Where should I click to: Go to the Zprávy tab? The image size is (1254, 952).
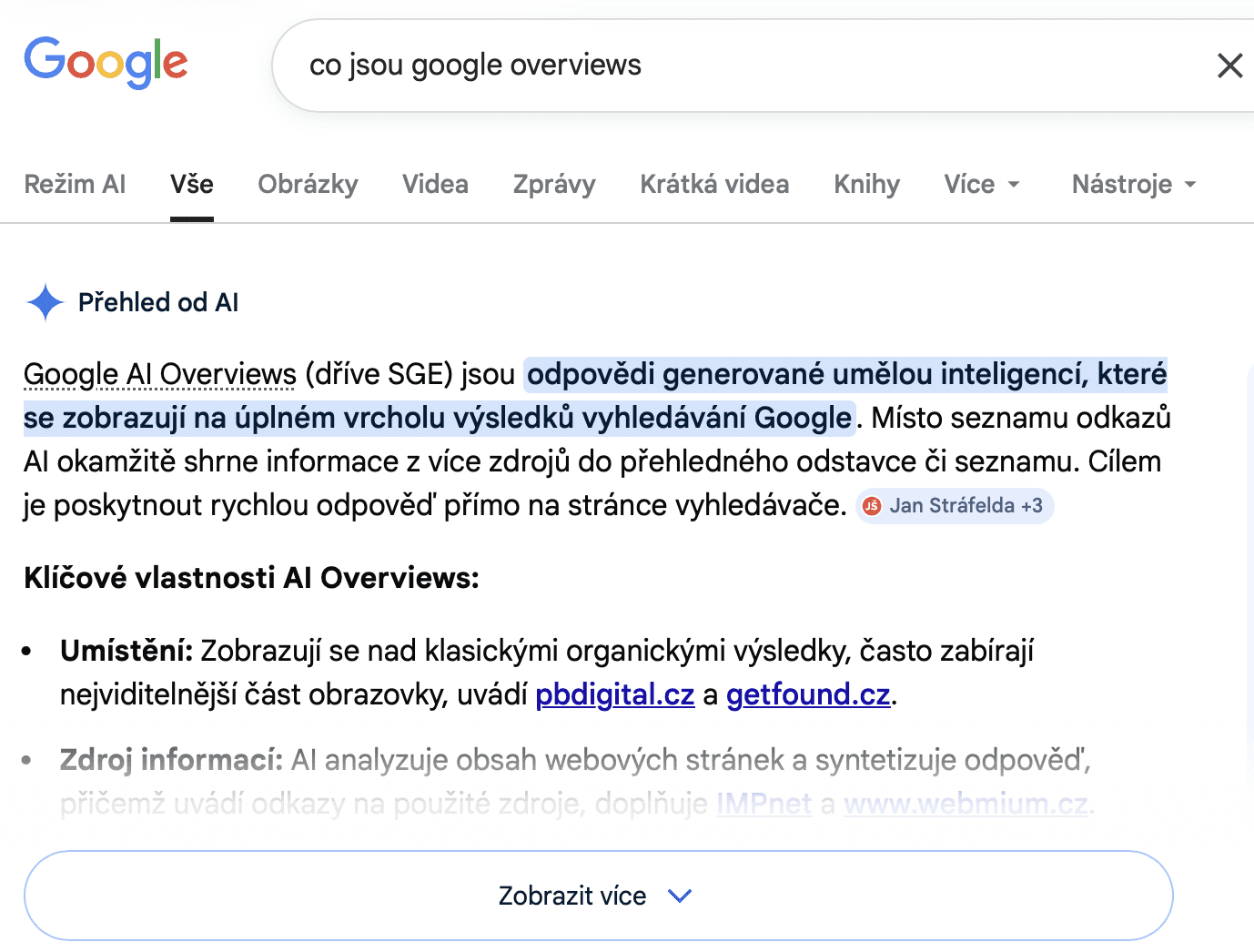click(x=554, y=184)
